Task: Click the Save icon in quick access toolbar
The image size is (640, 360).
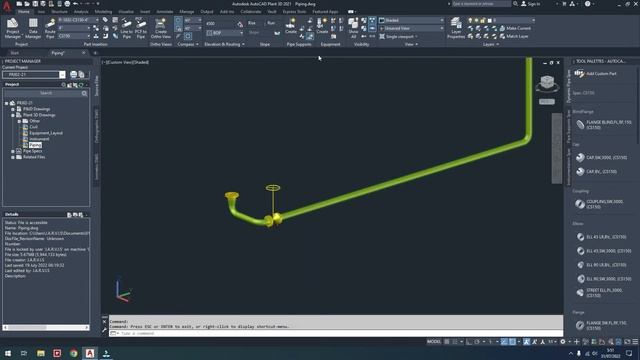Action: pyautogui.click(x=36, y=4)
